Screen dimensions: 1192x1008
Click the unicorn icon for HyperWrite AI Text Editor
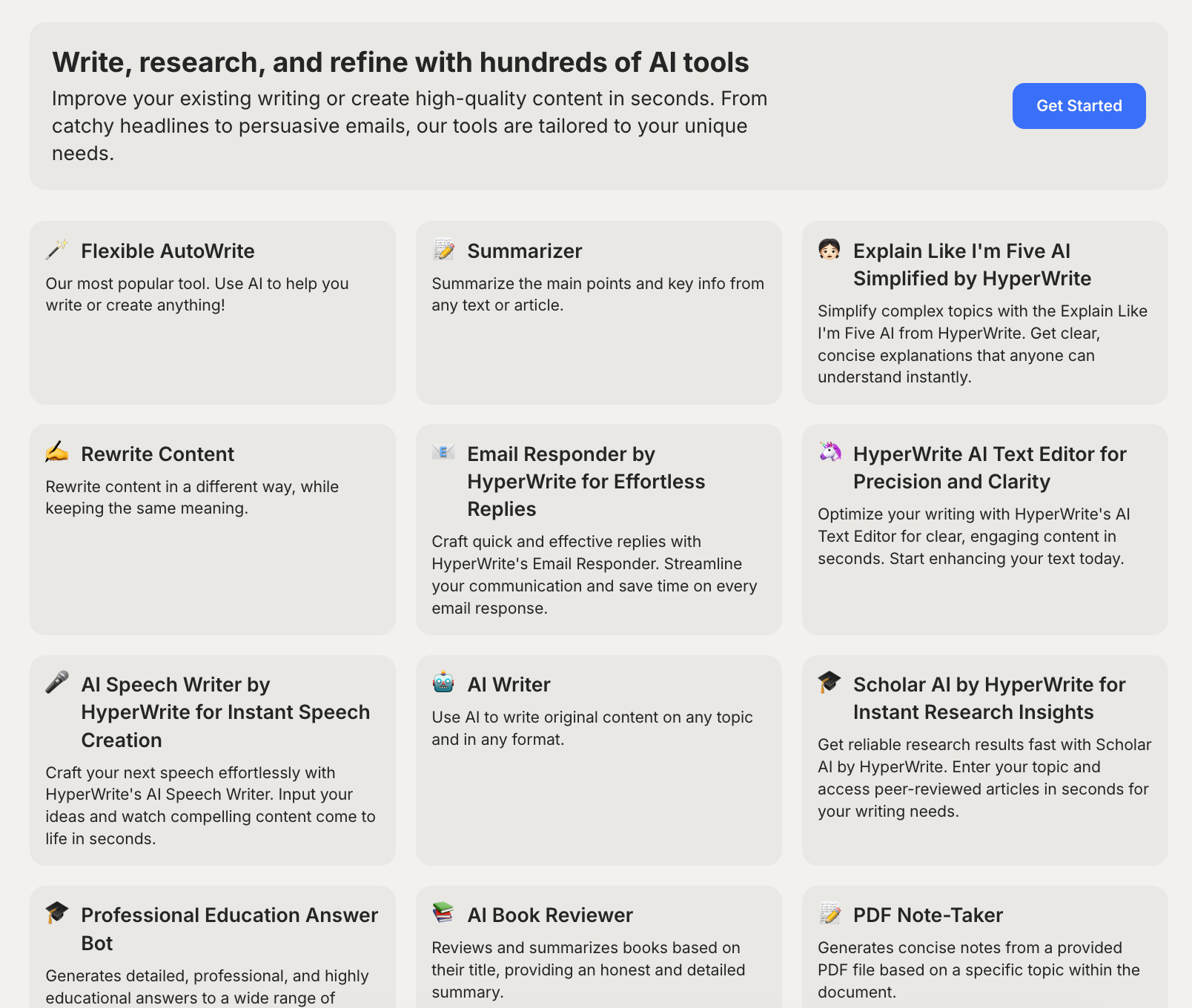pyautogui.click(x=830, y=452)
